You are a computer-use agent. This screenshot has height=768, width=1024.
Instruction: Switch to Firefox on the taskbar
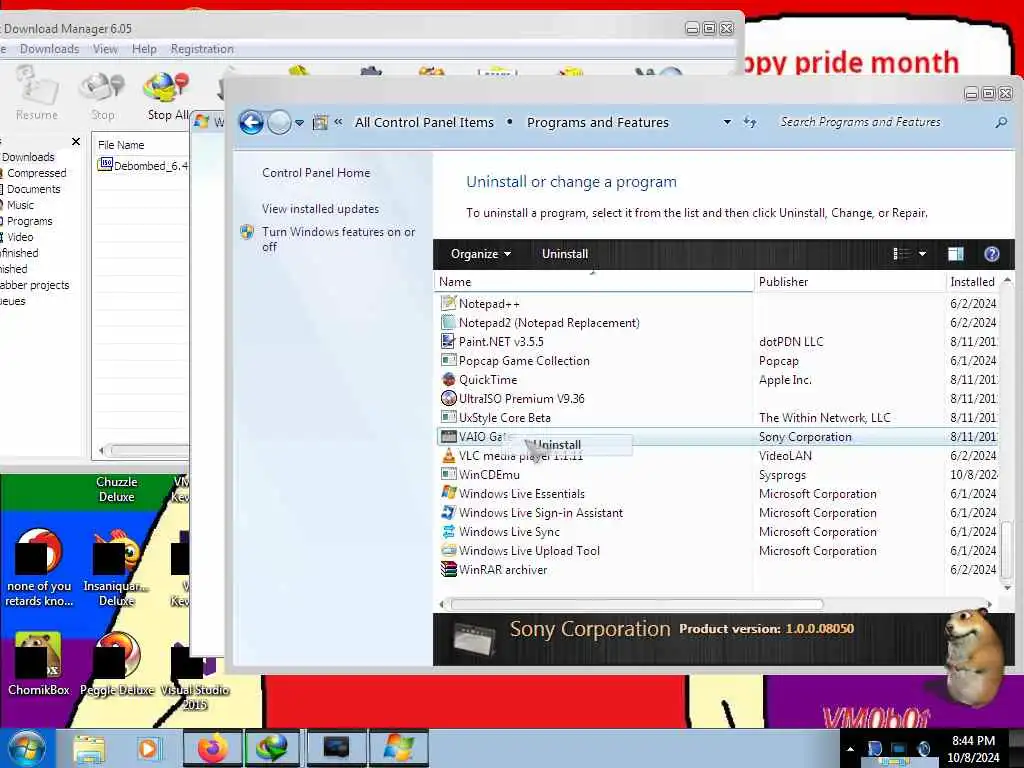coord(213,748)
